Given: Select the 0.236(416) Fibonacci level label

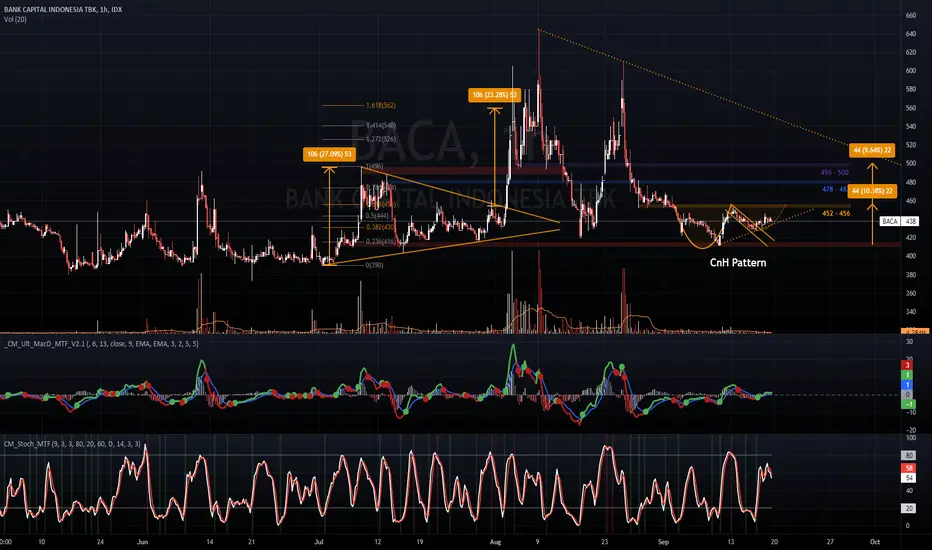Looking at the screenshot, I should 380,241.
